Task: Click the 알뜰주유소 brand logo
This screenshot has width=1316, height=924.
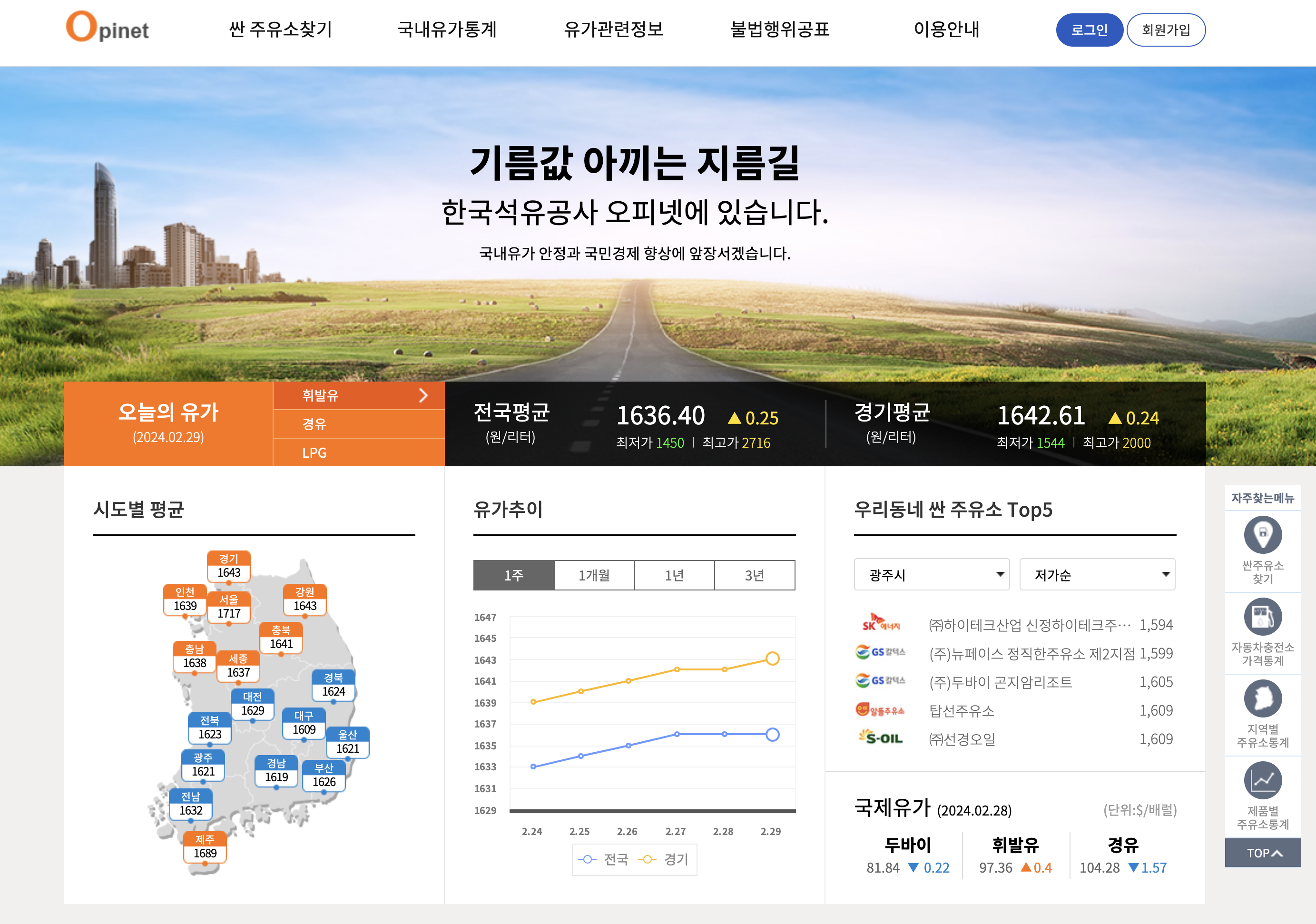Action: pos(880,710)
